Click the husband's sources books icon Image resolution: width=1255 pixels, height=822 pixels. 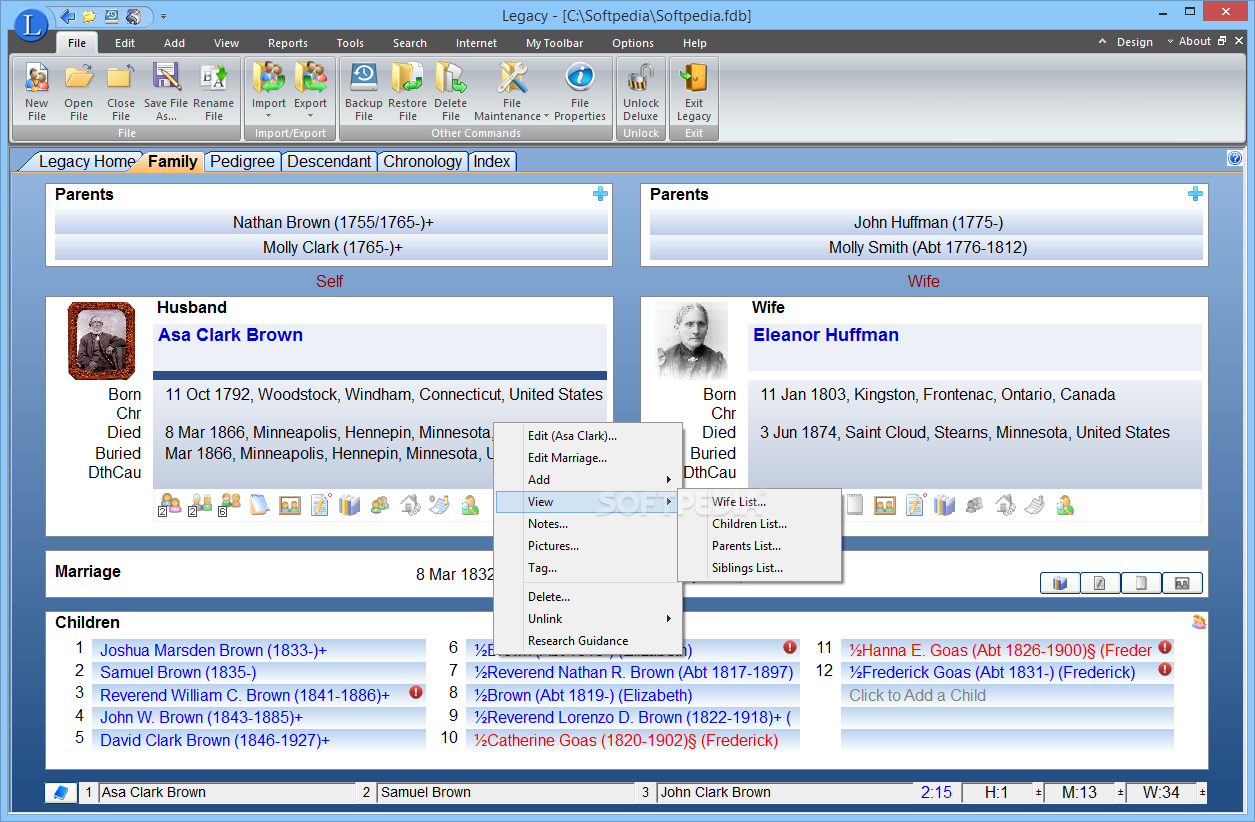point(349,505)
